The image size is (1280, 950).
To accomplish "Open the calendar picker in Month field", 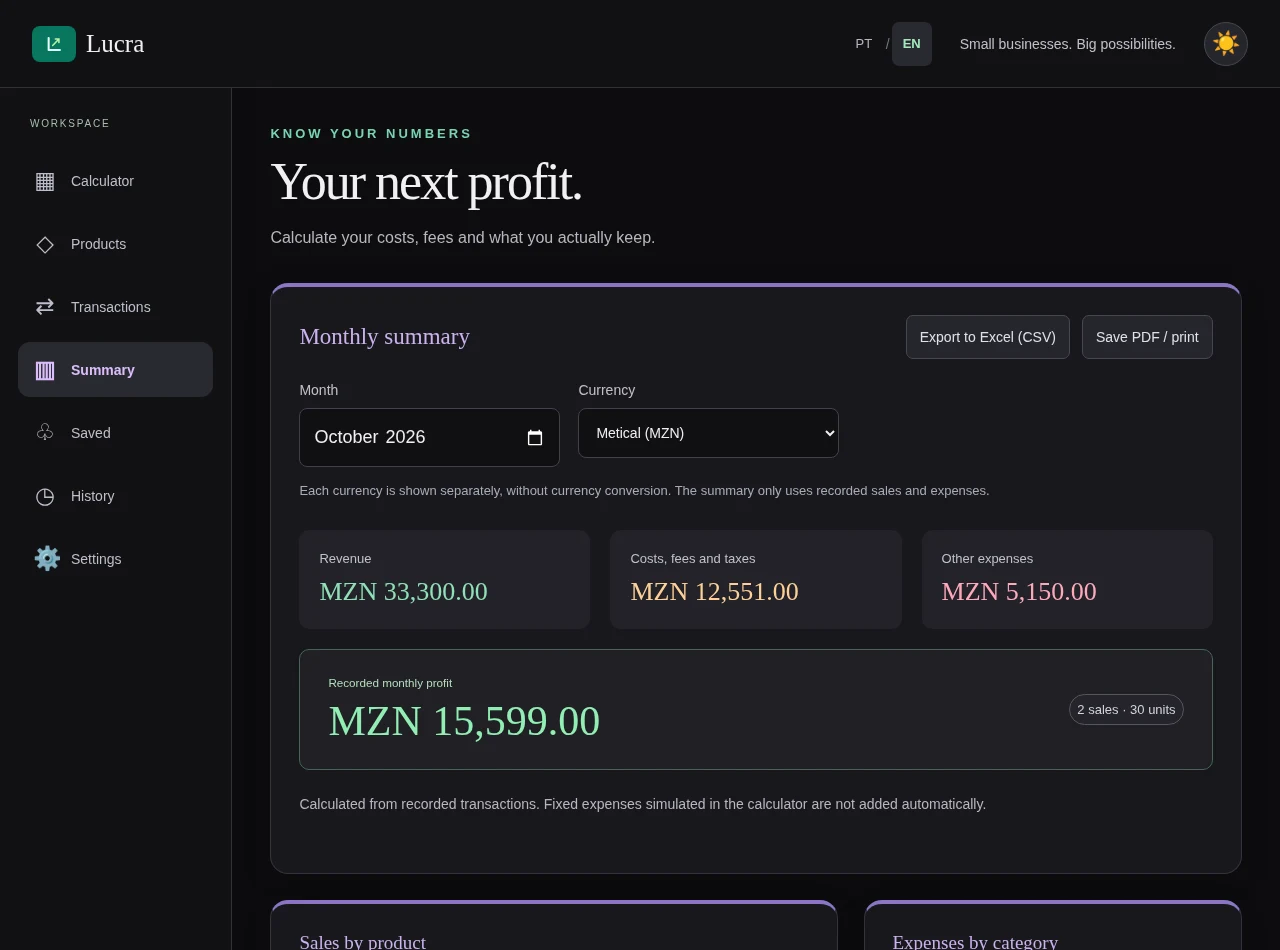I will point(535,438).
